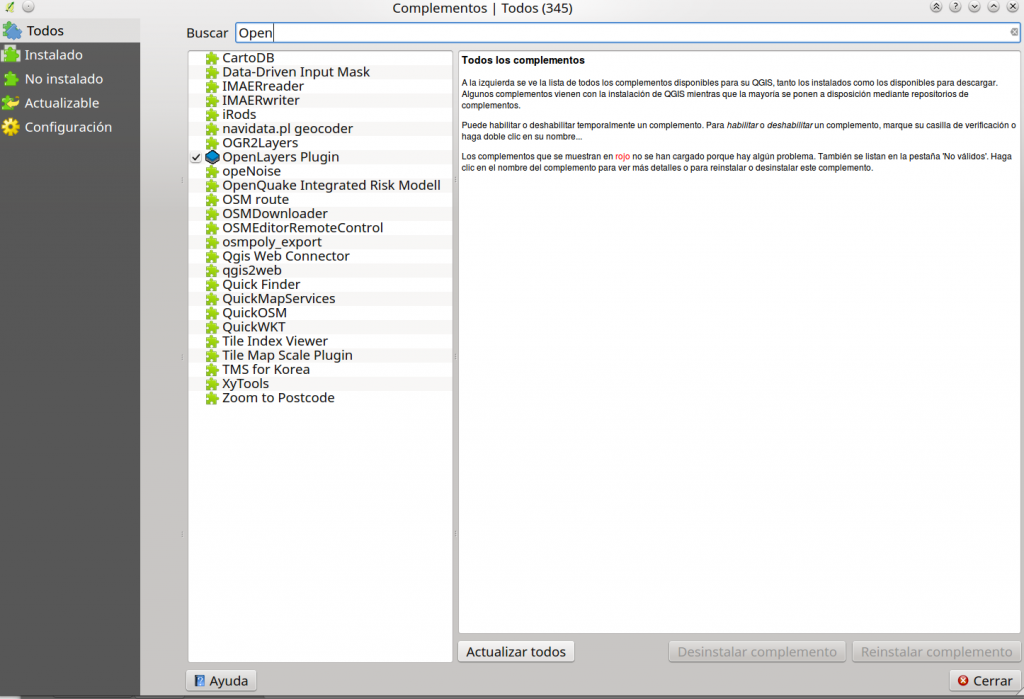Uncheck the OpenLayers Plugin checkbox
Screen dimensions: 1024x699
point(196,157)
